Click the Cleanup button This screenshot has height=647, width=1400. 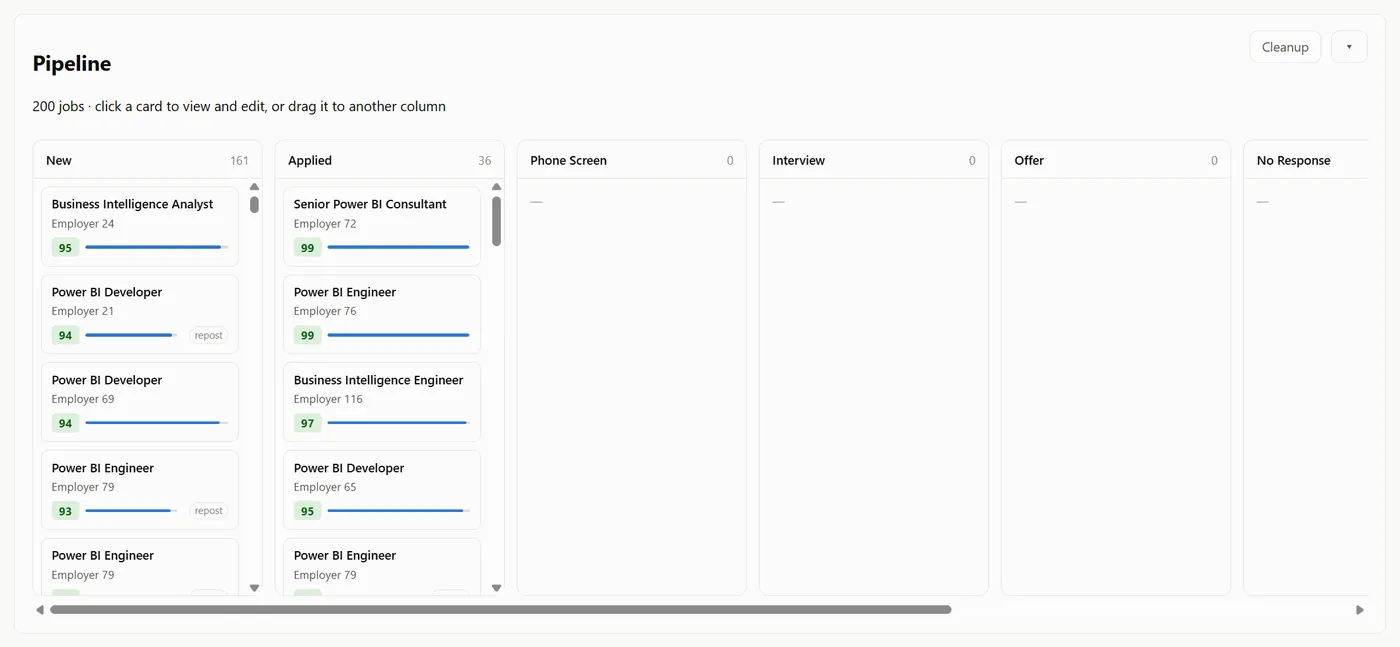(x=1285, y=47)
